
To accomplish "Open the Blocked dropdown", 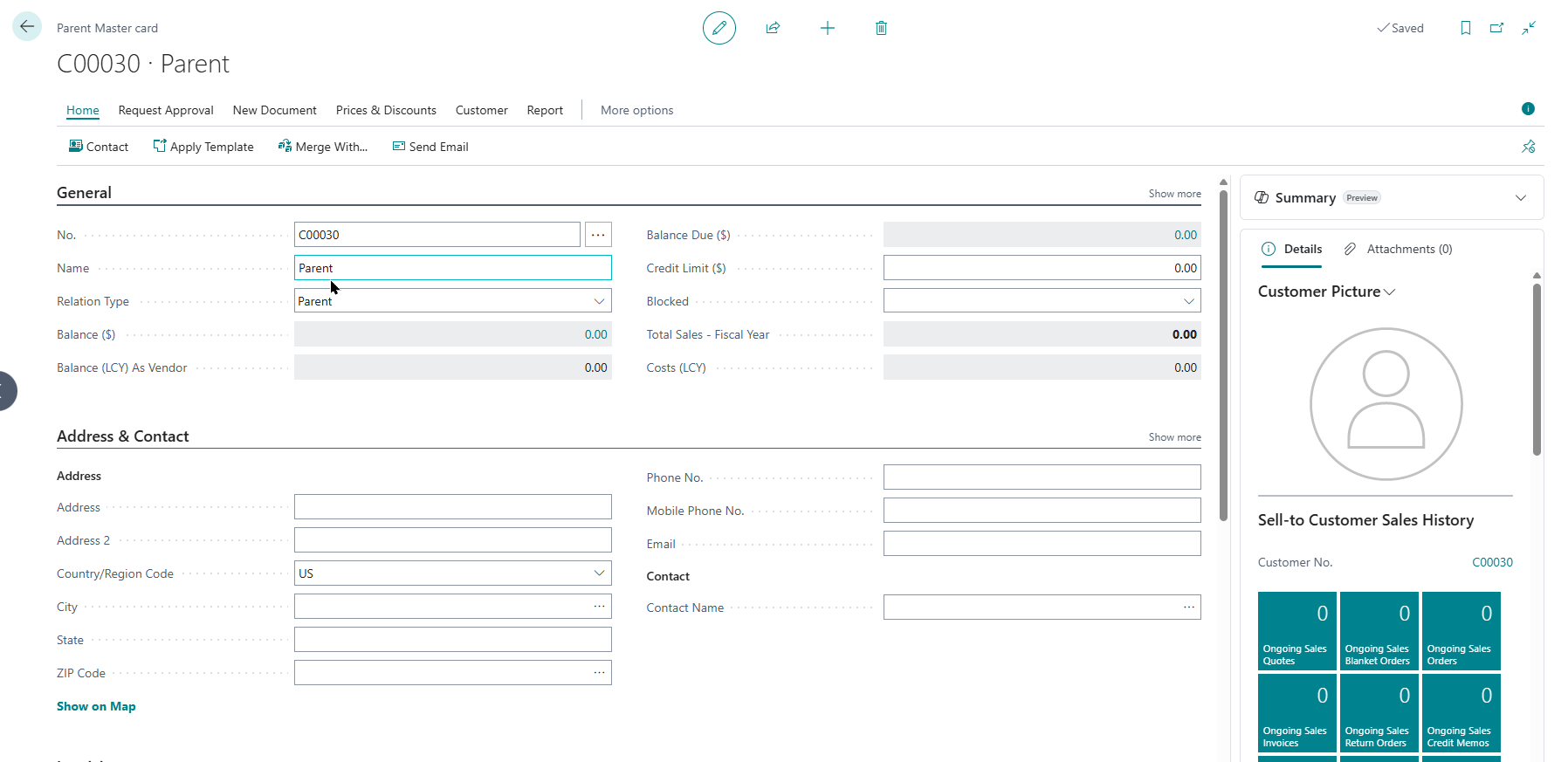I will [1188, 301].
